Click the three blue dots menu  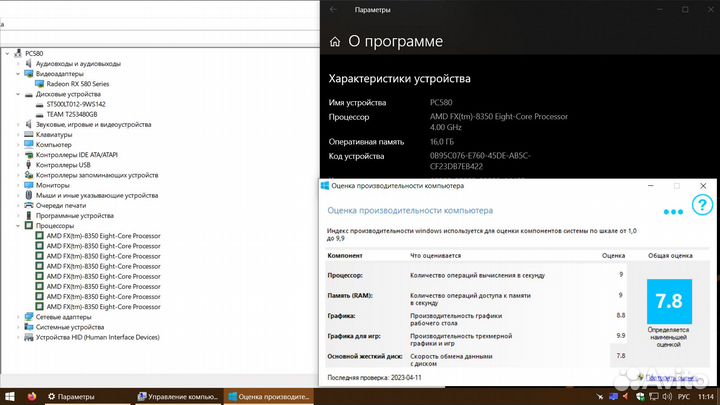[673, 212]
